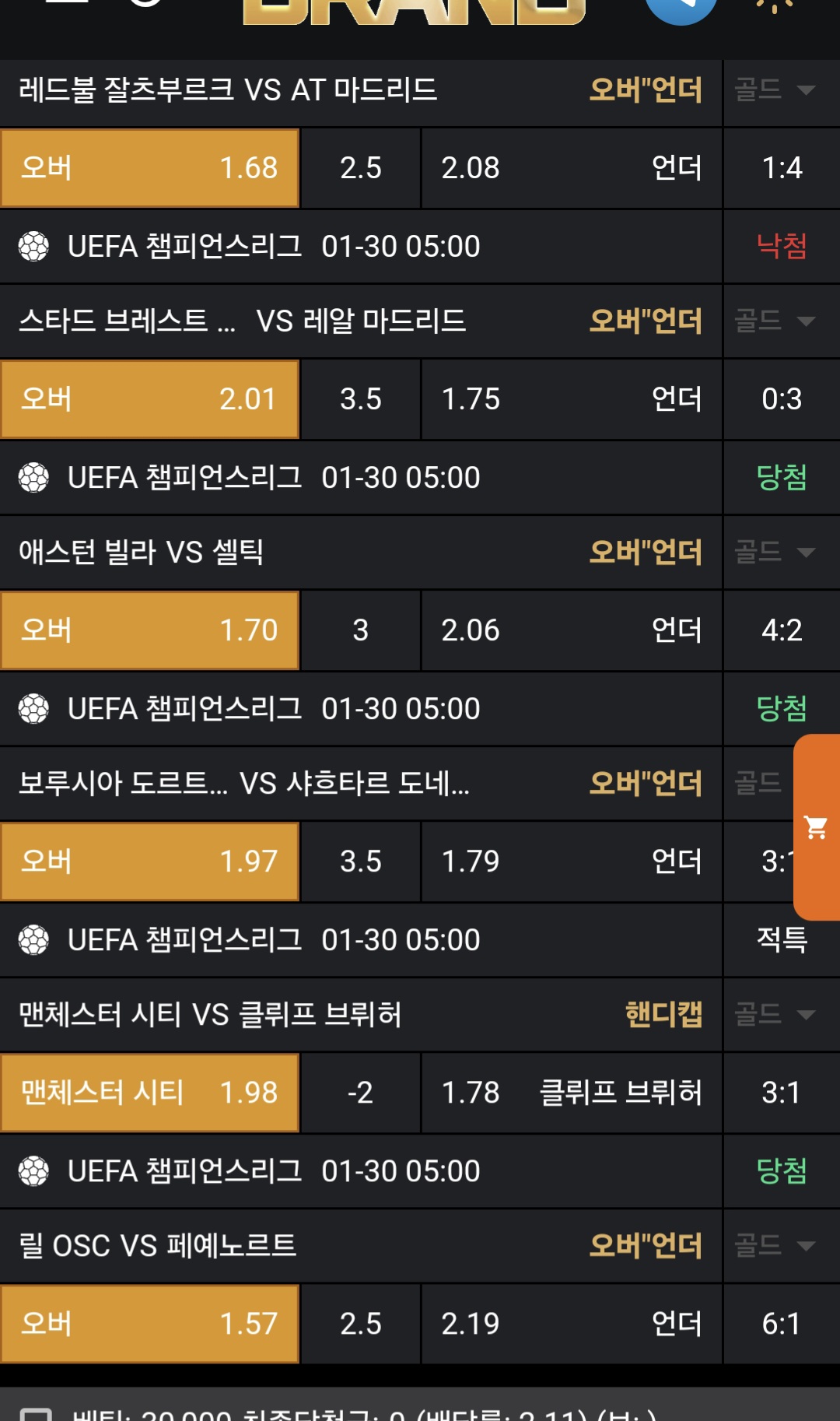
Task: Toggle the 오버 1.68 bet selection
Action: tap(150, 168)
